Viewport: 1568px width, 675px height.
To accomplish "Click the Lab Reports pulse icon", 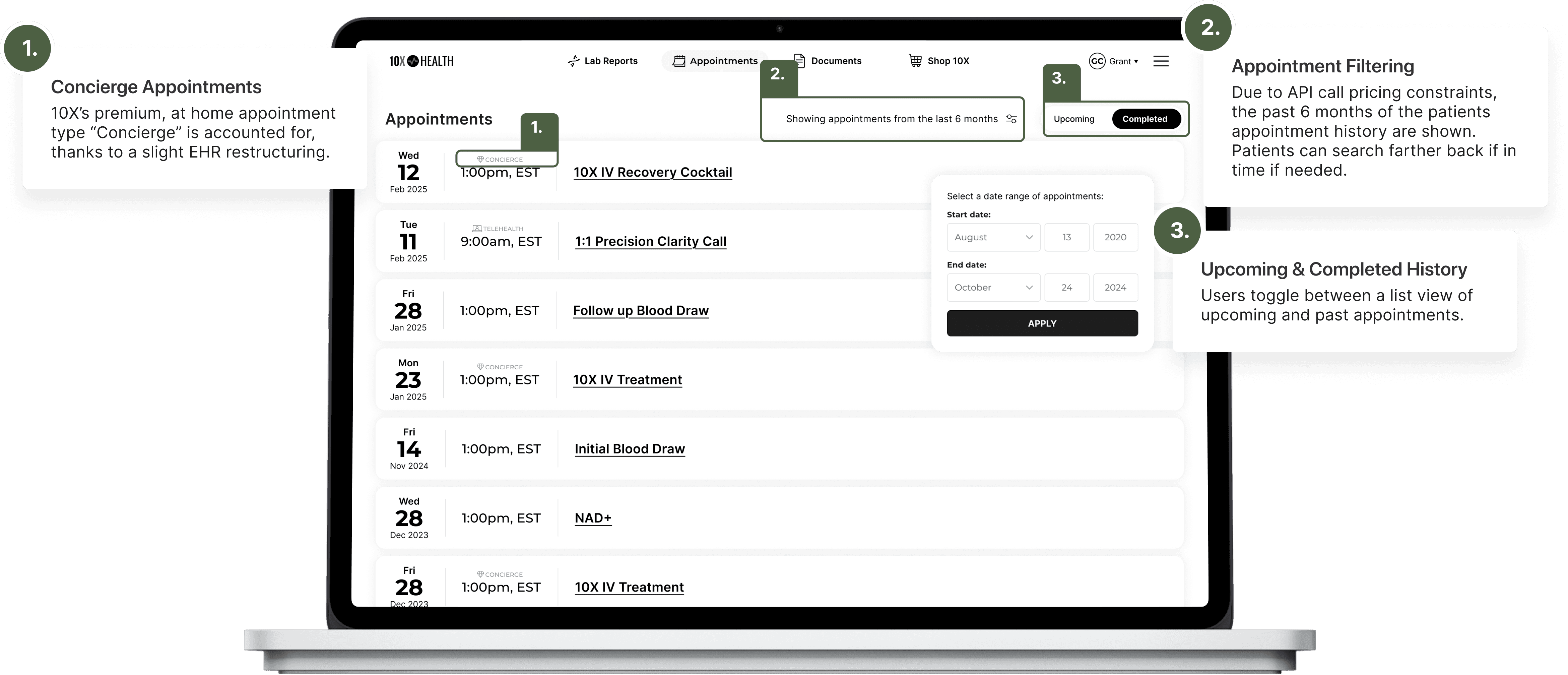I will tap(573, 61).
